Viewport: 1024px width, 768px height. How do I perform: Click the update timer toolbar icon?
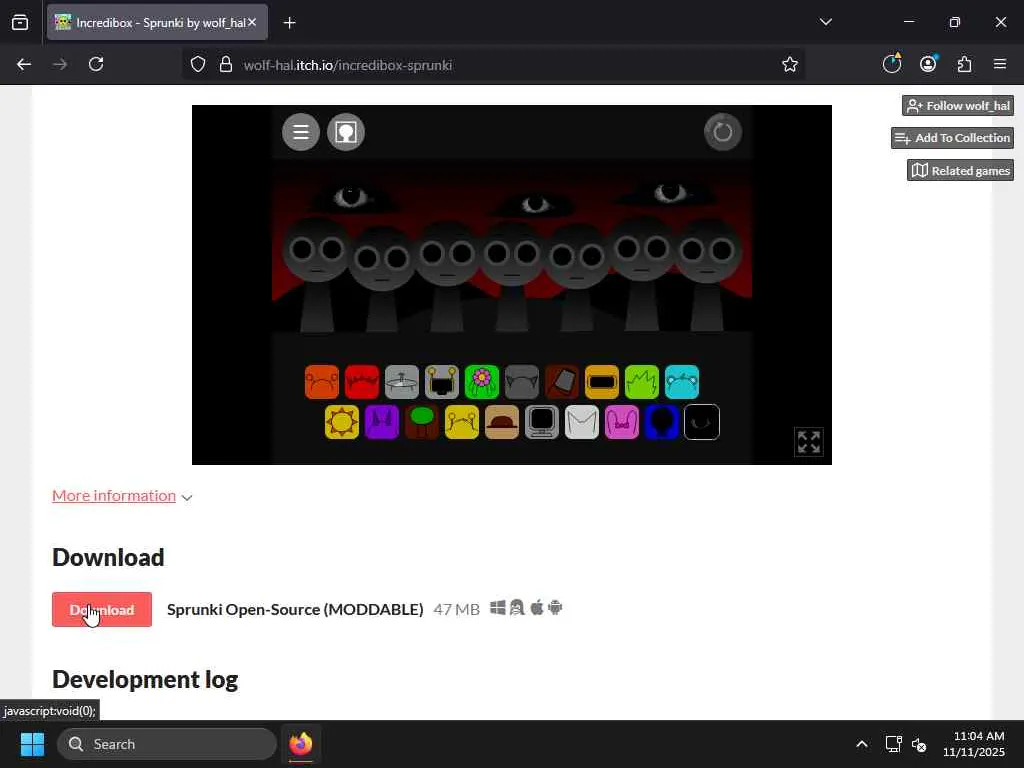point(892,63)
